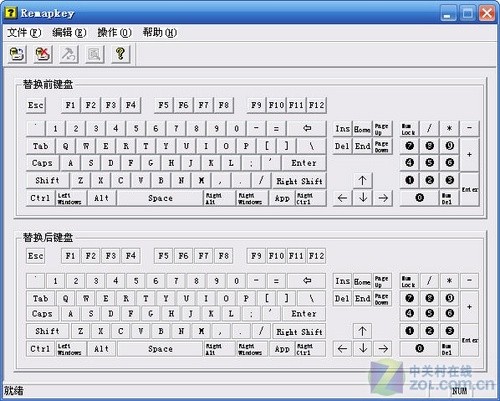
Task: Click the left arrow key in 替换前键盘
Action: pyautogui.click(x=342, y=198)
